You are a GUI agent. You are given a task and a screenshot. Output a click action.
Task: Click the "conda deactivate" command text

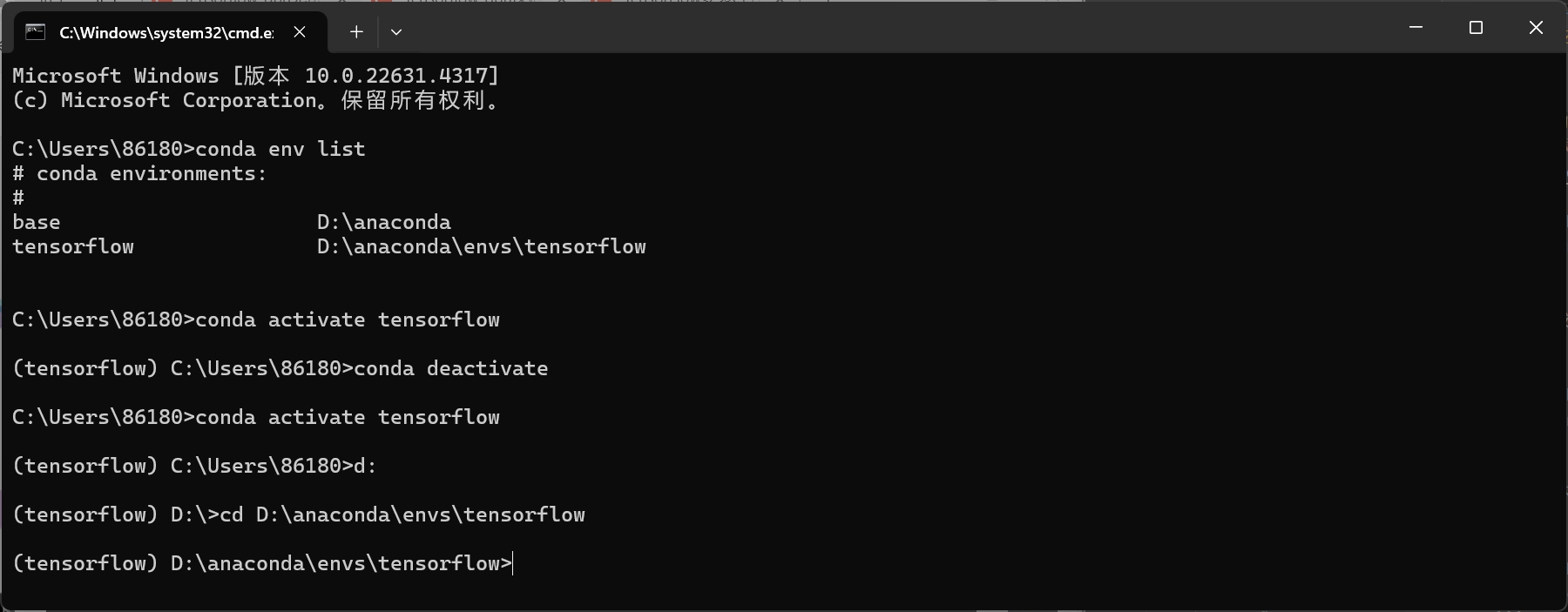click(x=451, y=368)
